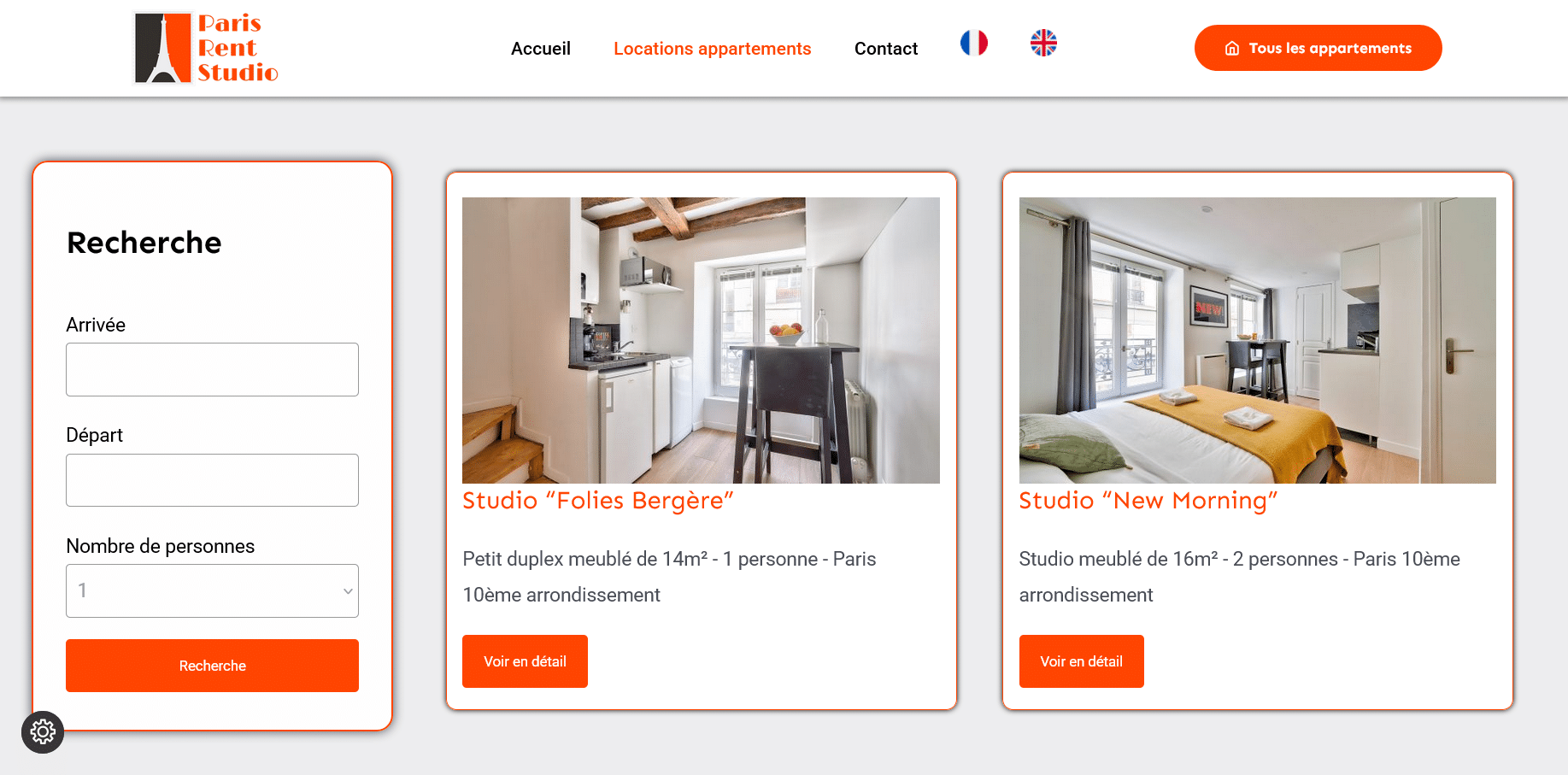
Task: Switch language with the UK flag icon
Action: point(1043,43)
